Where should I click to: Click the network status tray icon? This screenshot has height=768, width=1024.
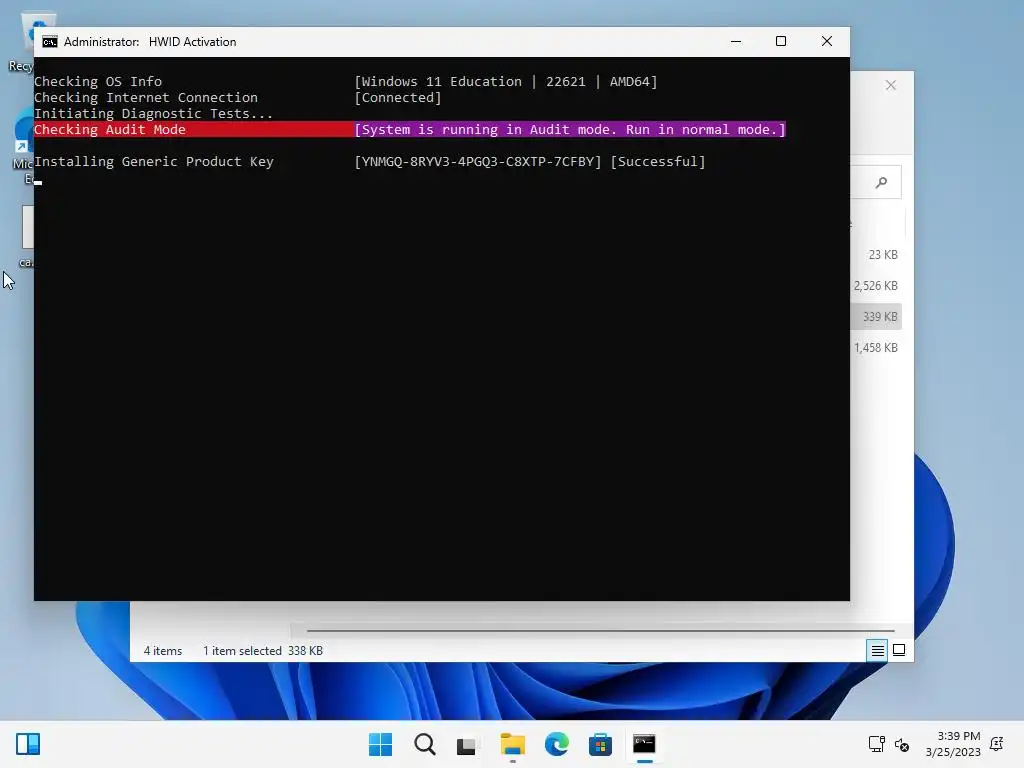pyautogui.click(x=876, y=744)
